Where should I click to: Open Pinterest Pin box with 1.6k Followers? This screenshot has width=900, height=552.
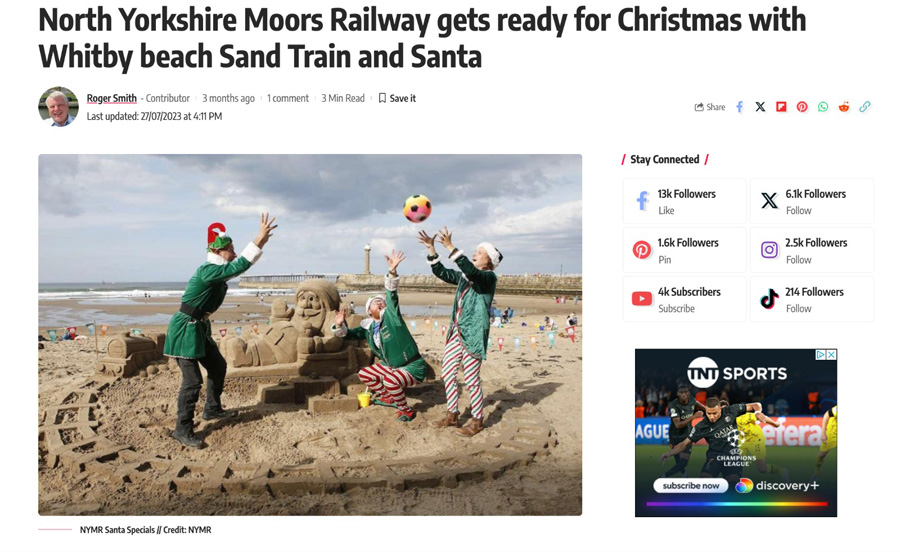pyautogui.click(x=685, y=250)
